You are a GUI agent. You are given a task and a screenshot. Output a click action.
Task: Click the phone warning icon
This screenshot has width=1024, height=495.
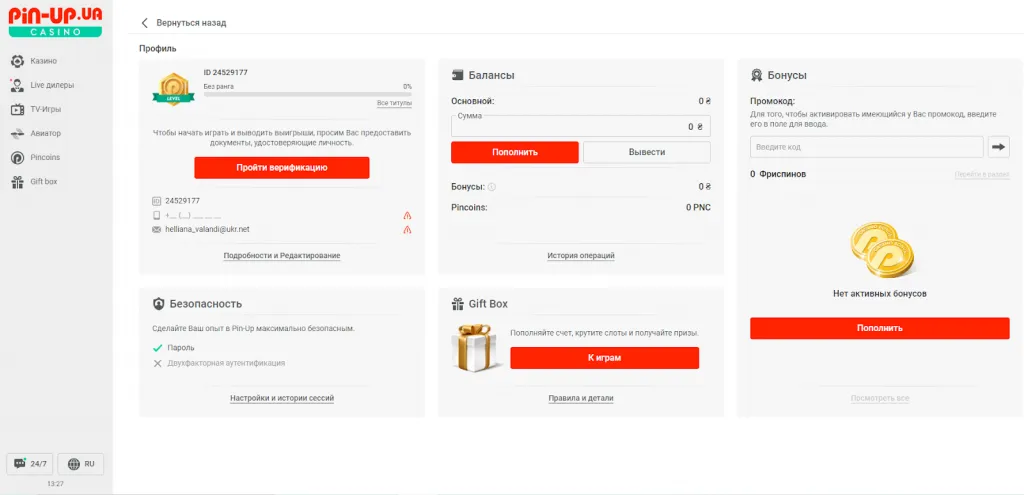click(x=408, y=216)
